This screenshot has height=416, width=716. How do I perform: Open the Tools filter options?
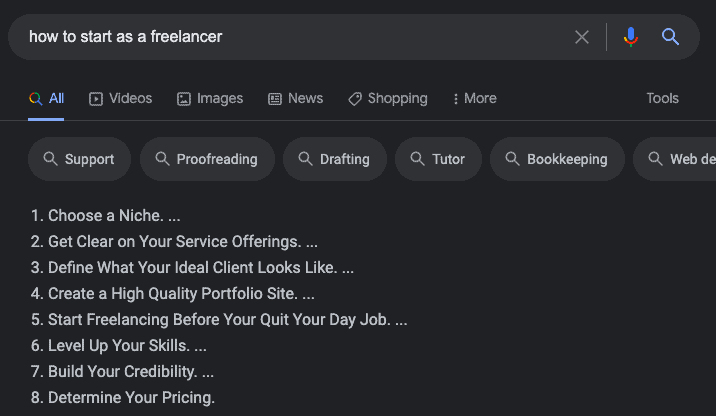click(x=662, y=98)
